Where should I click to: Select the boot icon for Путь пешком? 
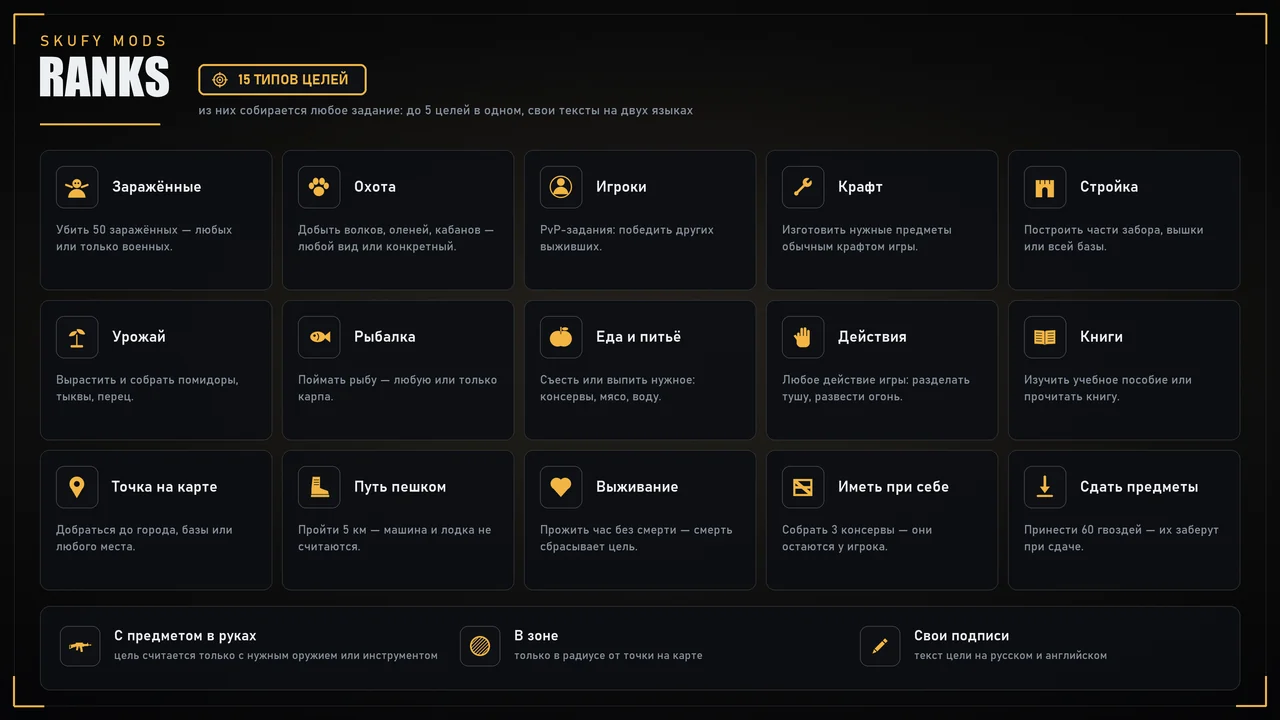pos(319,487)
